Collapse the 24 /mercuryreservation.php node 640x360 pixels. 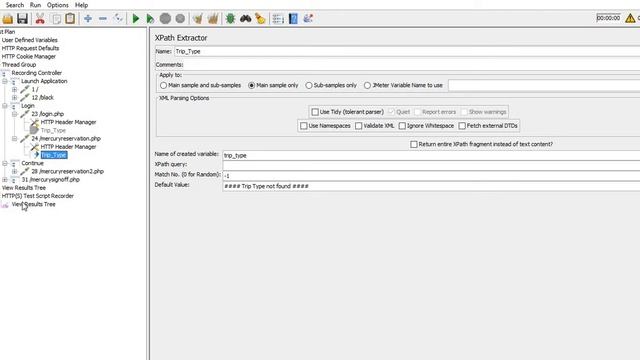tap(15, 138)
